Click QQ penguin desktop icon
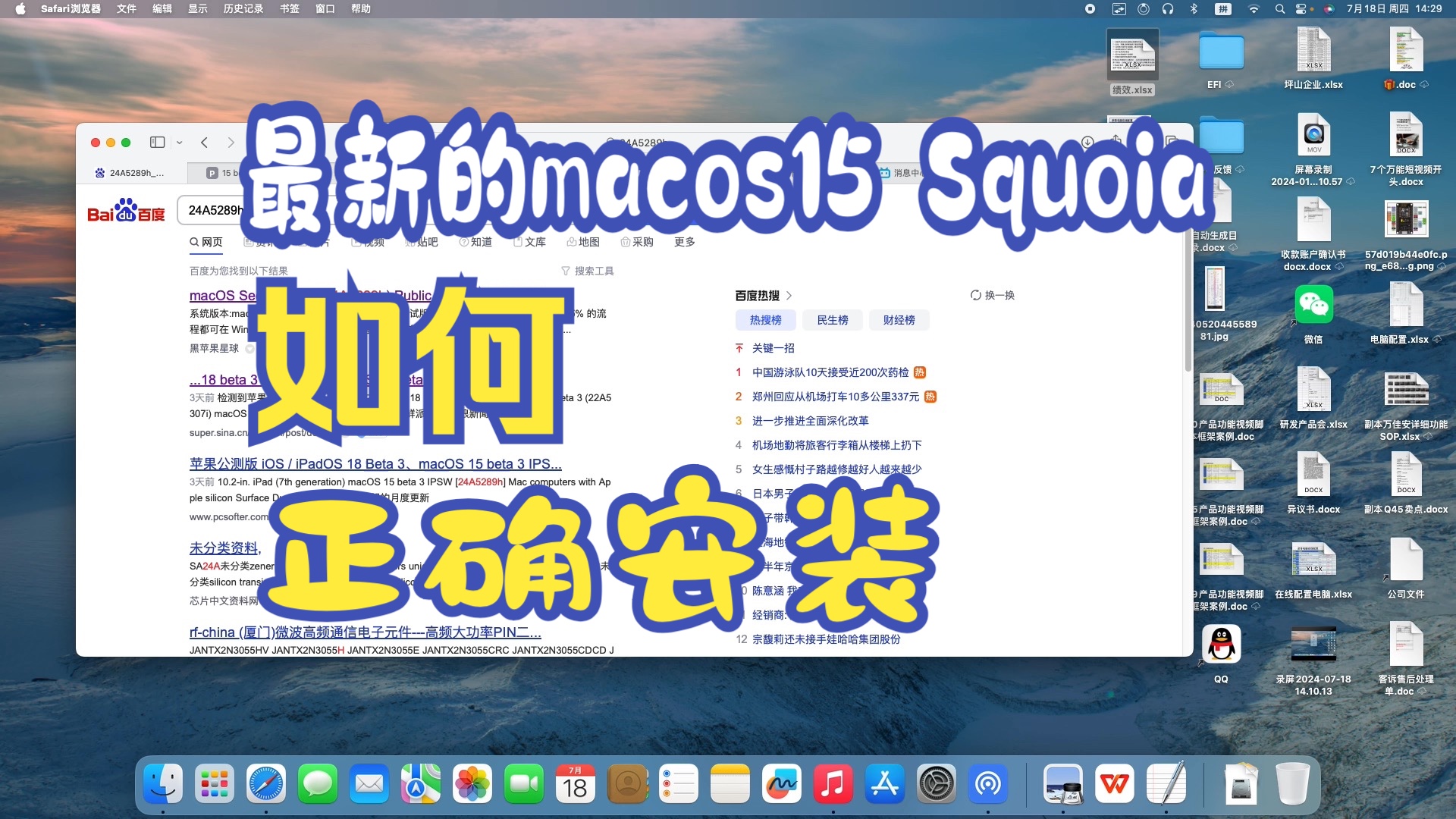The height and width of the screenshot is (819, 1456). pos(1221,644)
